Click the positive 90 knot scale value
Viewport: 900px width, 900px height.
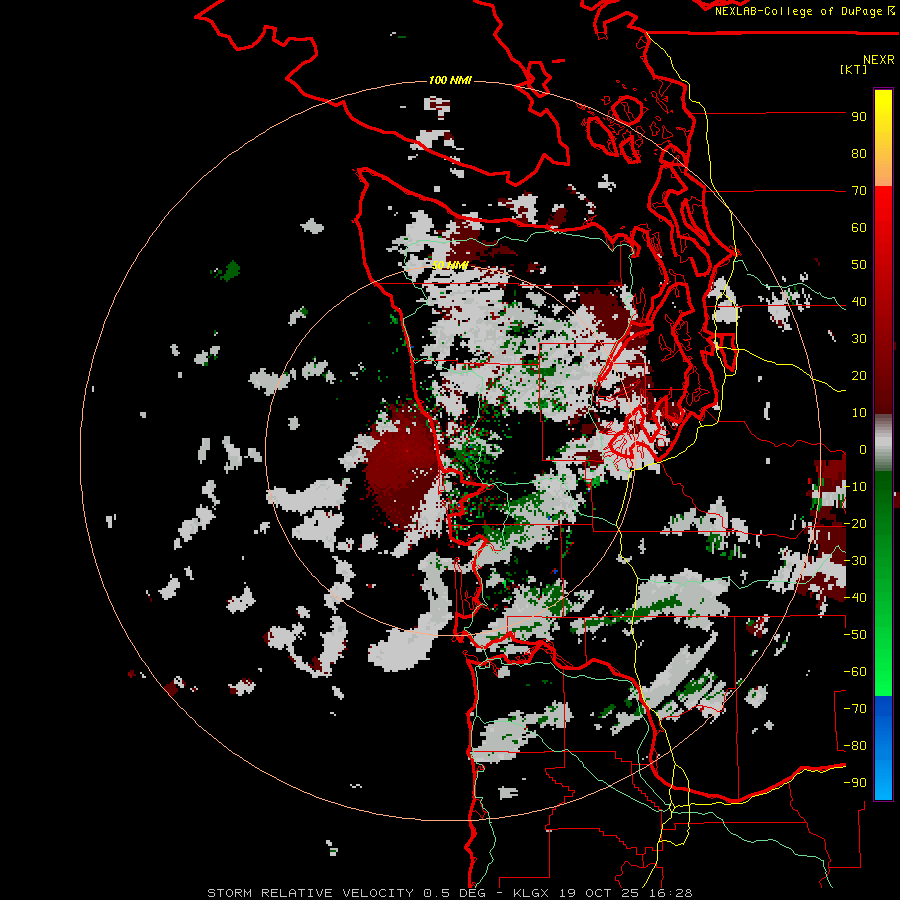(859, 117)
